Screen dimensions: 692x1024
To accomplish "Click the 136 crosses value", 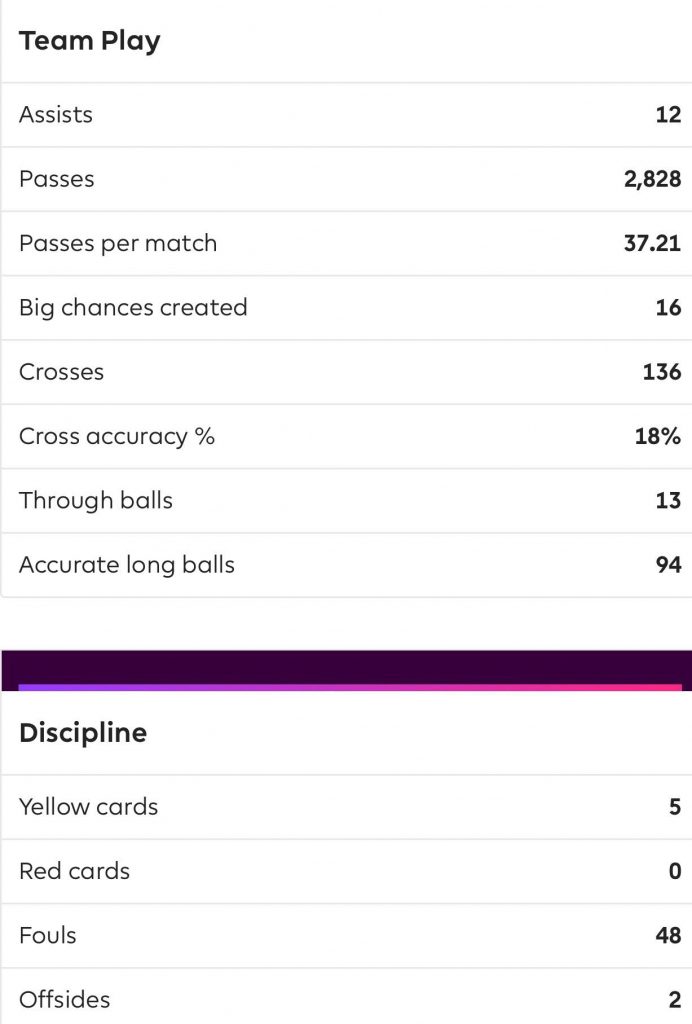I will (x=662, y=372).
